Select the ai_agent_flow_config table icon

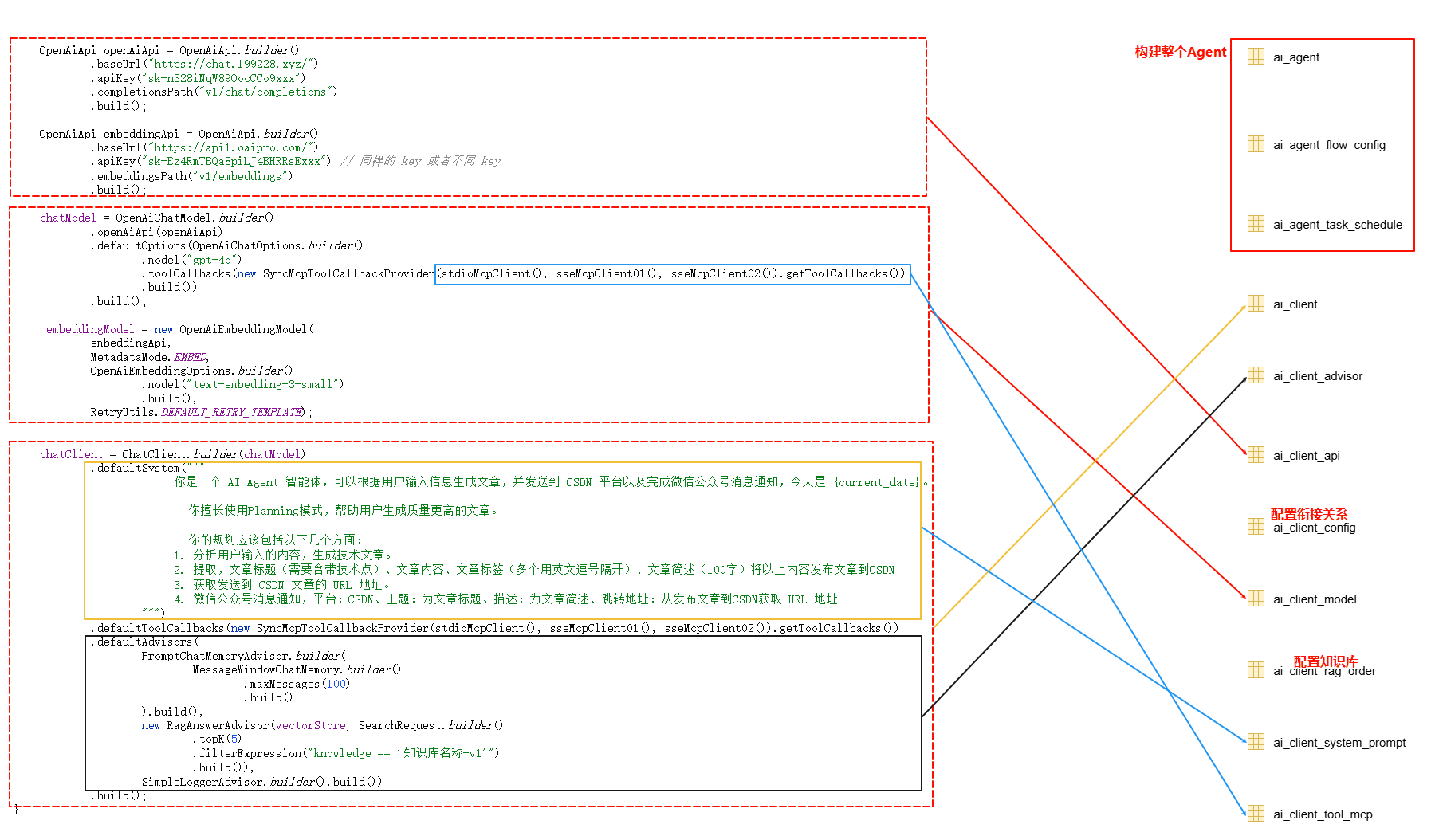tap(1256, 144)
